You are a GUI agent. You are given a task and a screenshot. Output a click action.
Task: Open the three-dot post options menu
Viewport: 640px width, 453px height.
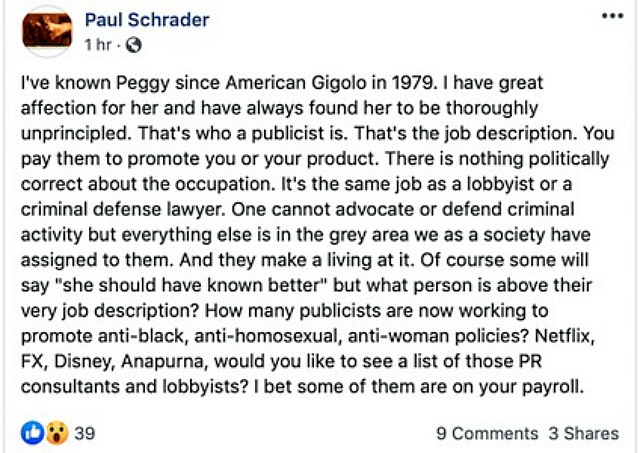click(x=612, y=16)
